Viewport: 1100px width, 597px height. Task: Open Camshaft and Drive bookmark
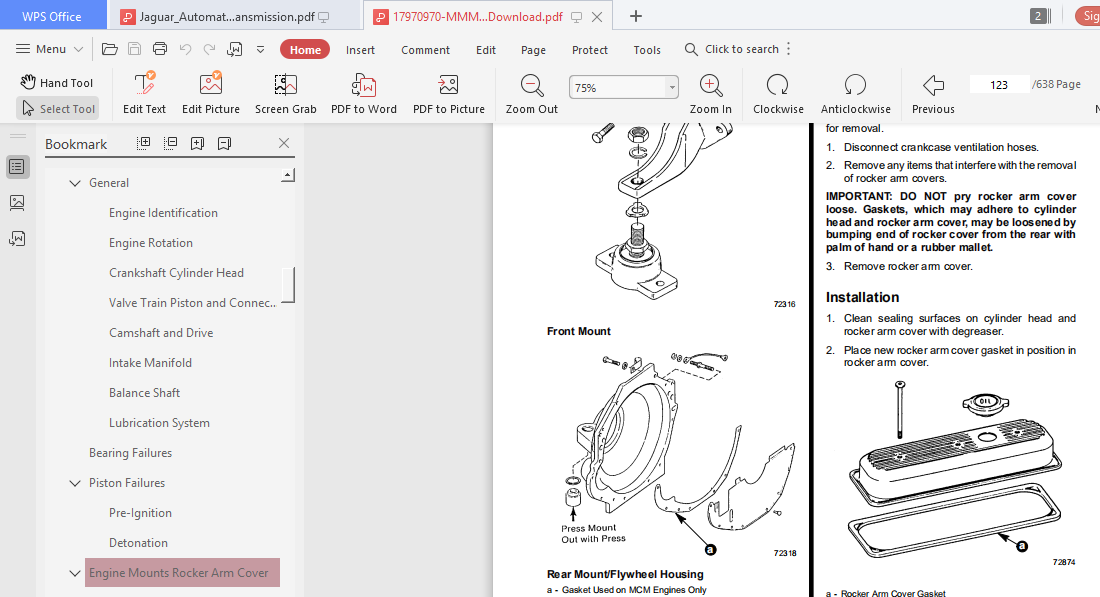(161, 333)
